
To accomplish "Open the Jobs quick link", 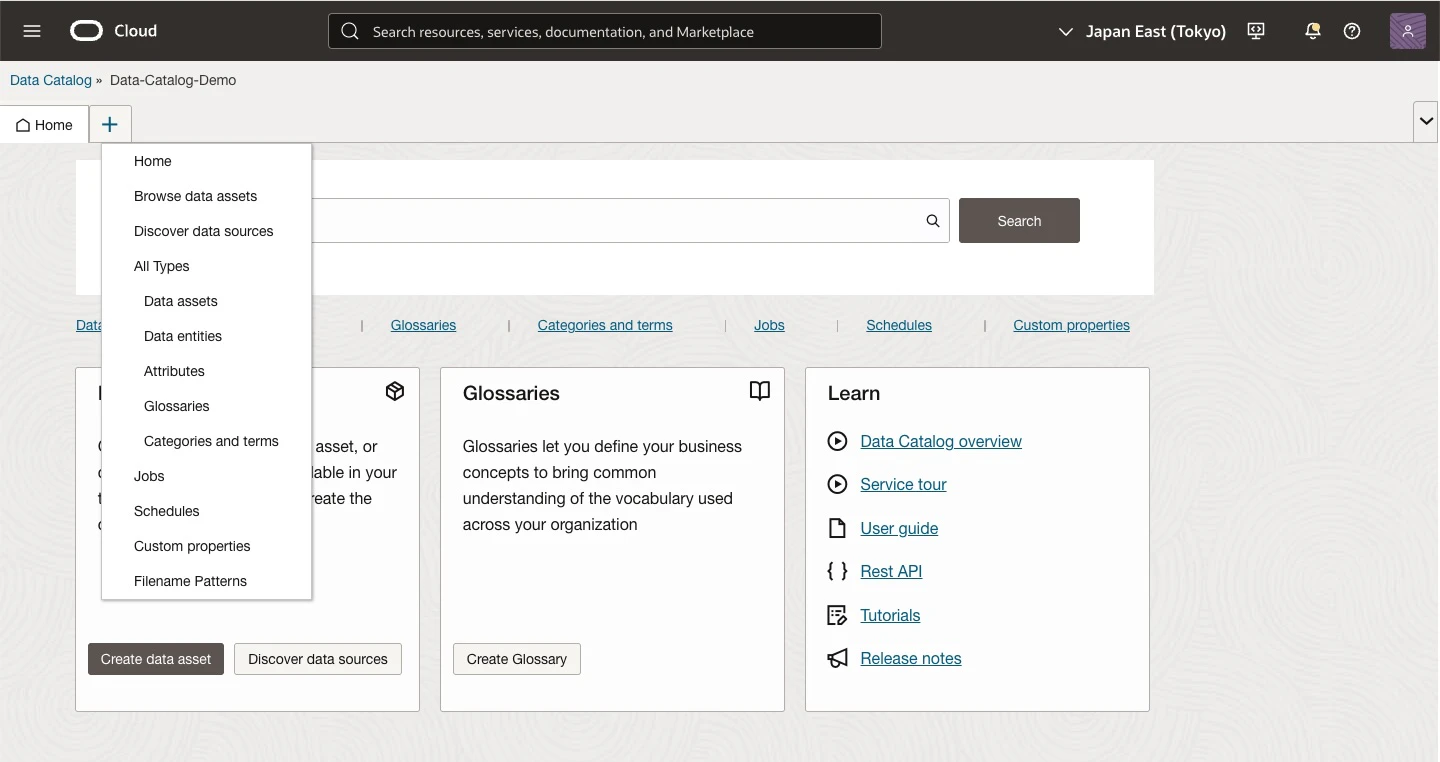I will 769,325.
